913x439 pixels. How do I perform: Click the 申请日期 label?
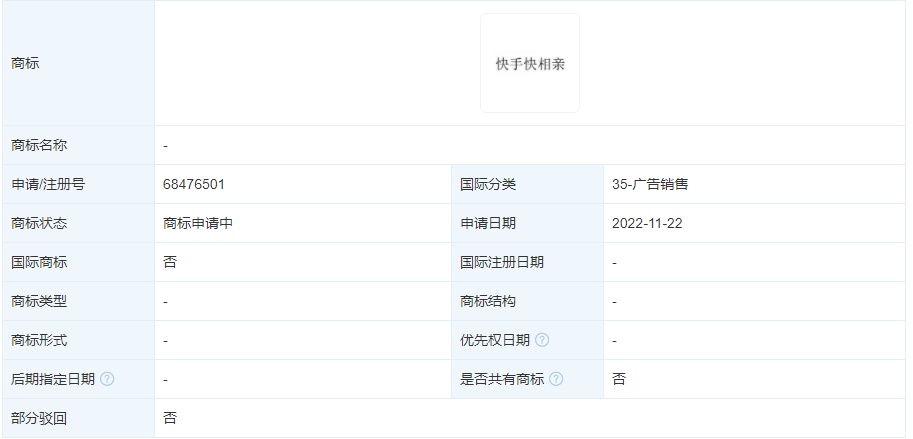[488, 224]
